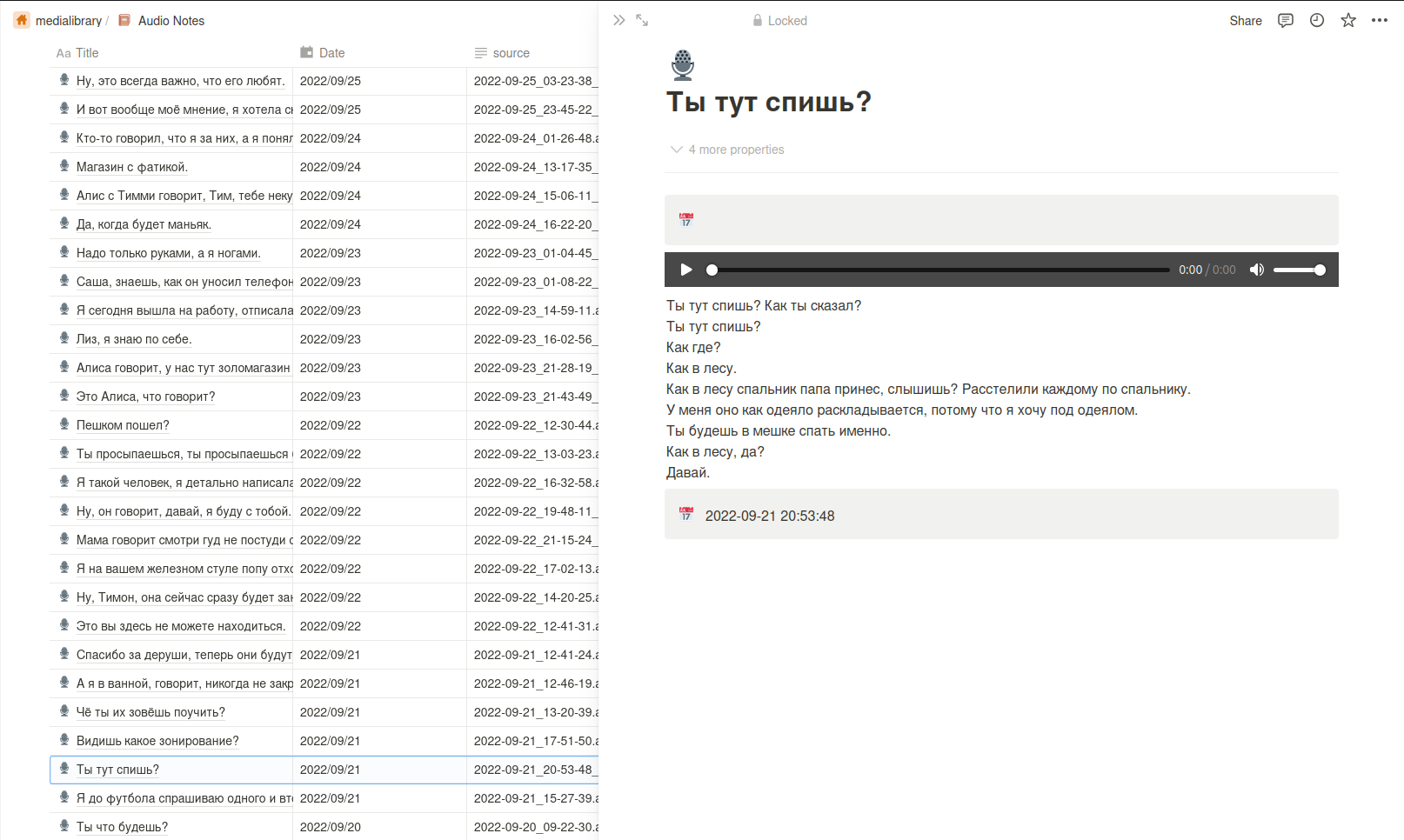The height and width of the screenshot is (840, 1404).
Task: Click the Locked status label
Action: pos(787,20)
